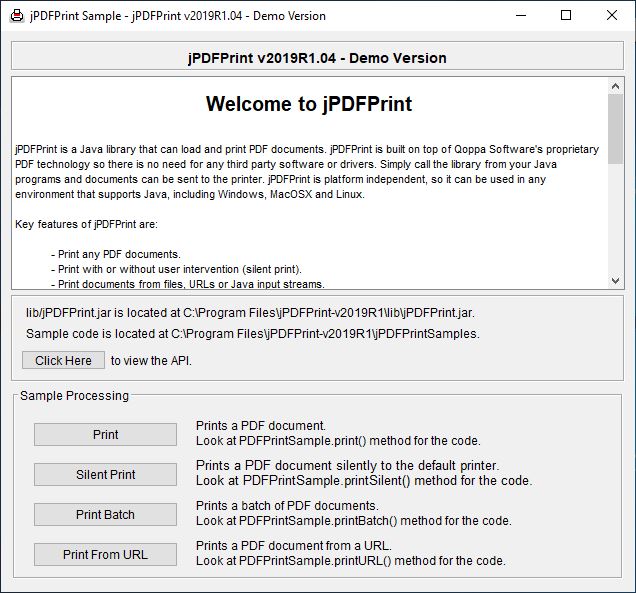Click text 'Key features of jPDFPrint are:'
636x593 pixels.
[x=86, y=224]
